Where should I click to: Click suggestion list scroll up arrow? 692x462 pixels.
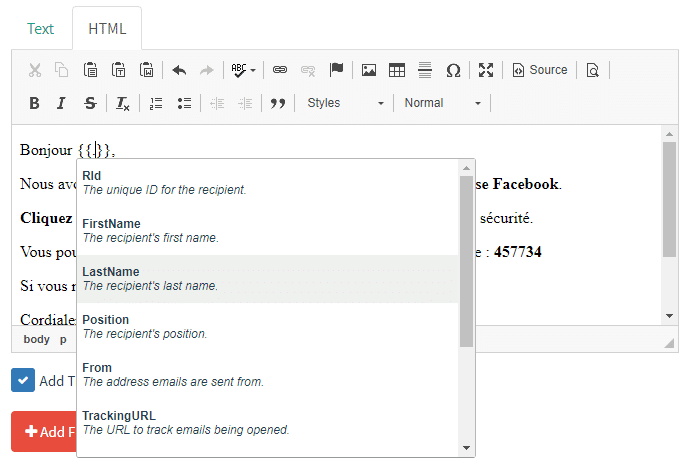(x=466, y=168)
